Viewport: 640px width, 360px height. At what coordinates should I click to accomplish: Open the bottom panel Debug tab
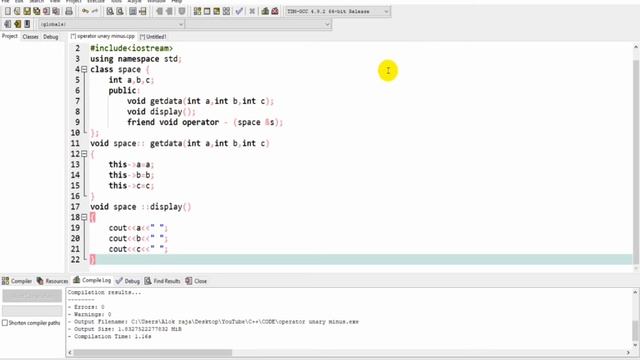click(128, 281)
